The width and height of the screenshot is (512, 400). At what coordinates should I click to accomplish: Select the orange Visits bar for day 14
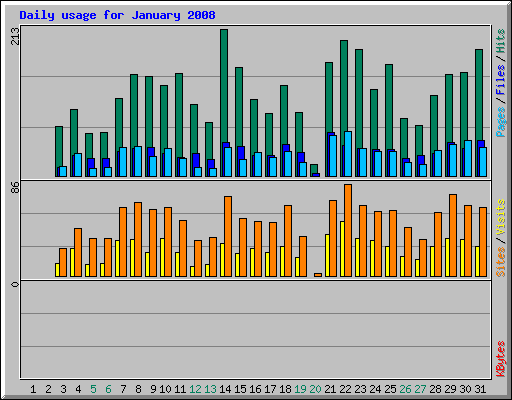(228, 236)
